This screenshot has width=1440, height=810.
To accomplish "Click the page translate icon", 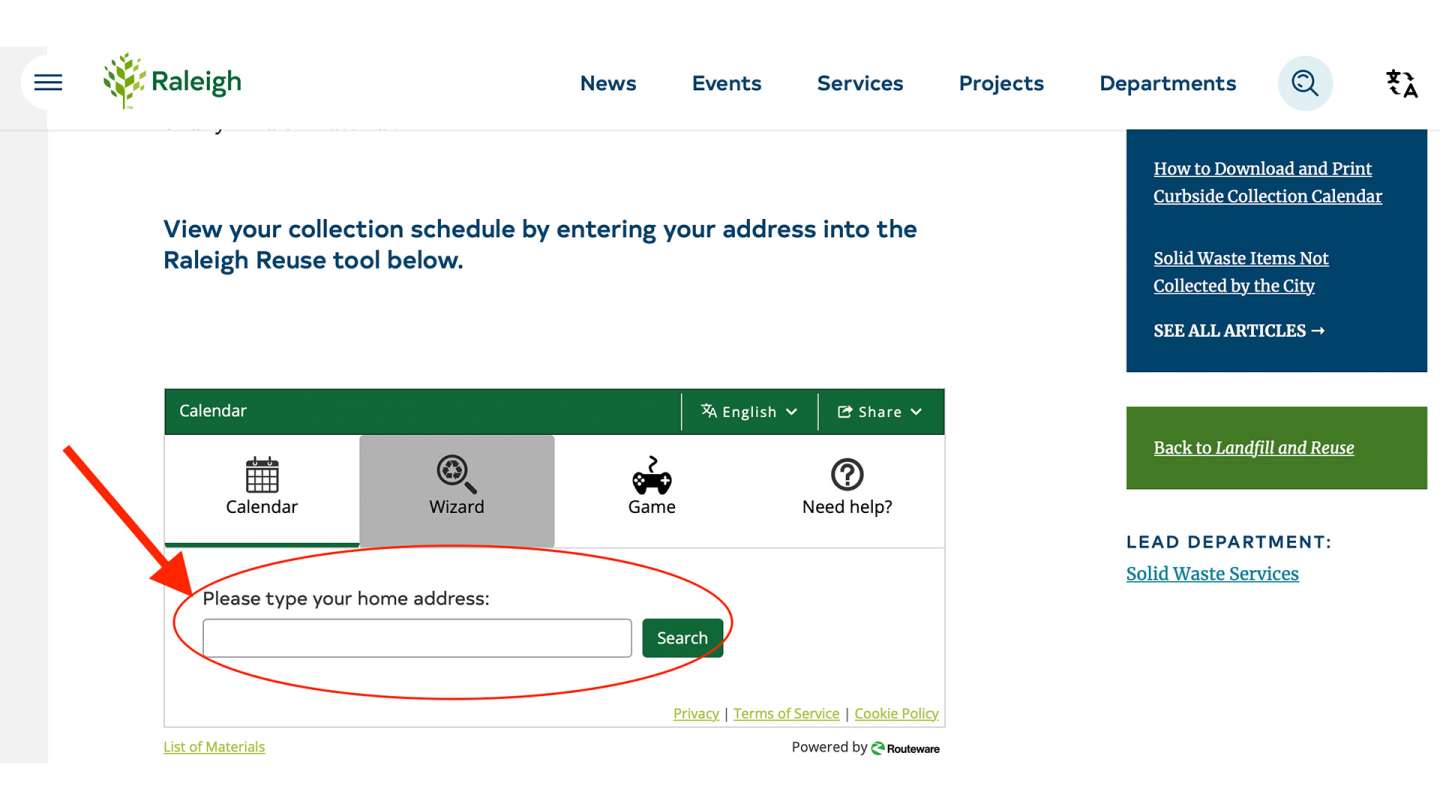I will coord(1402,83).
